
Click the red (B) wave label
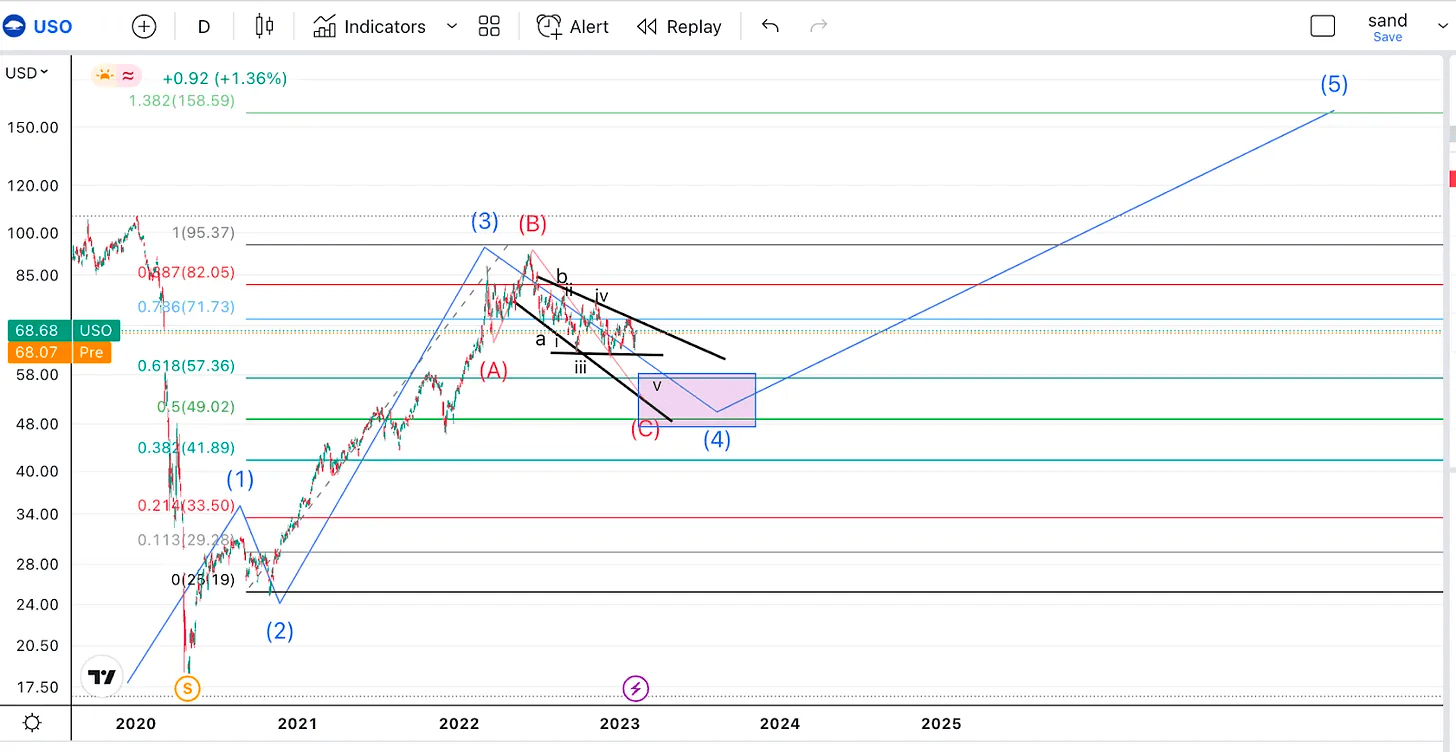pyautogui.click(x=532, y=223)
